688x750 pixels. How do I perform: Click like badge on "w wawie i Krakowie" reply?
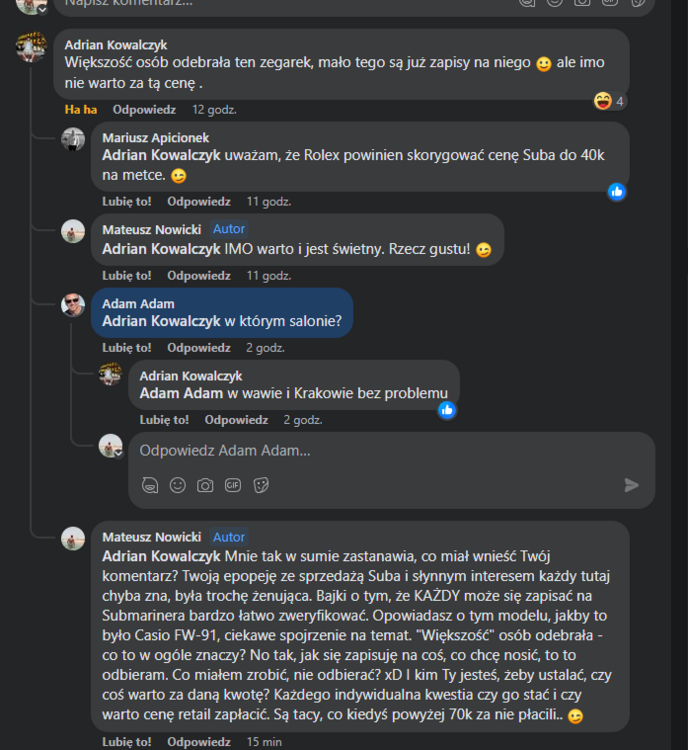pyautogui.click(x=447, y=409)
